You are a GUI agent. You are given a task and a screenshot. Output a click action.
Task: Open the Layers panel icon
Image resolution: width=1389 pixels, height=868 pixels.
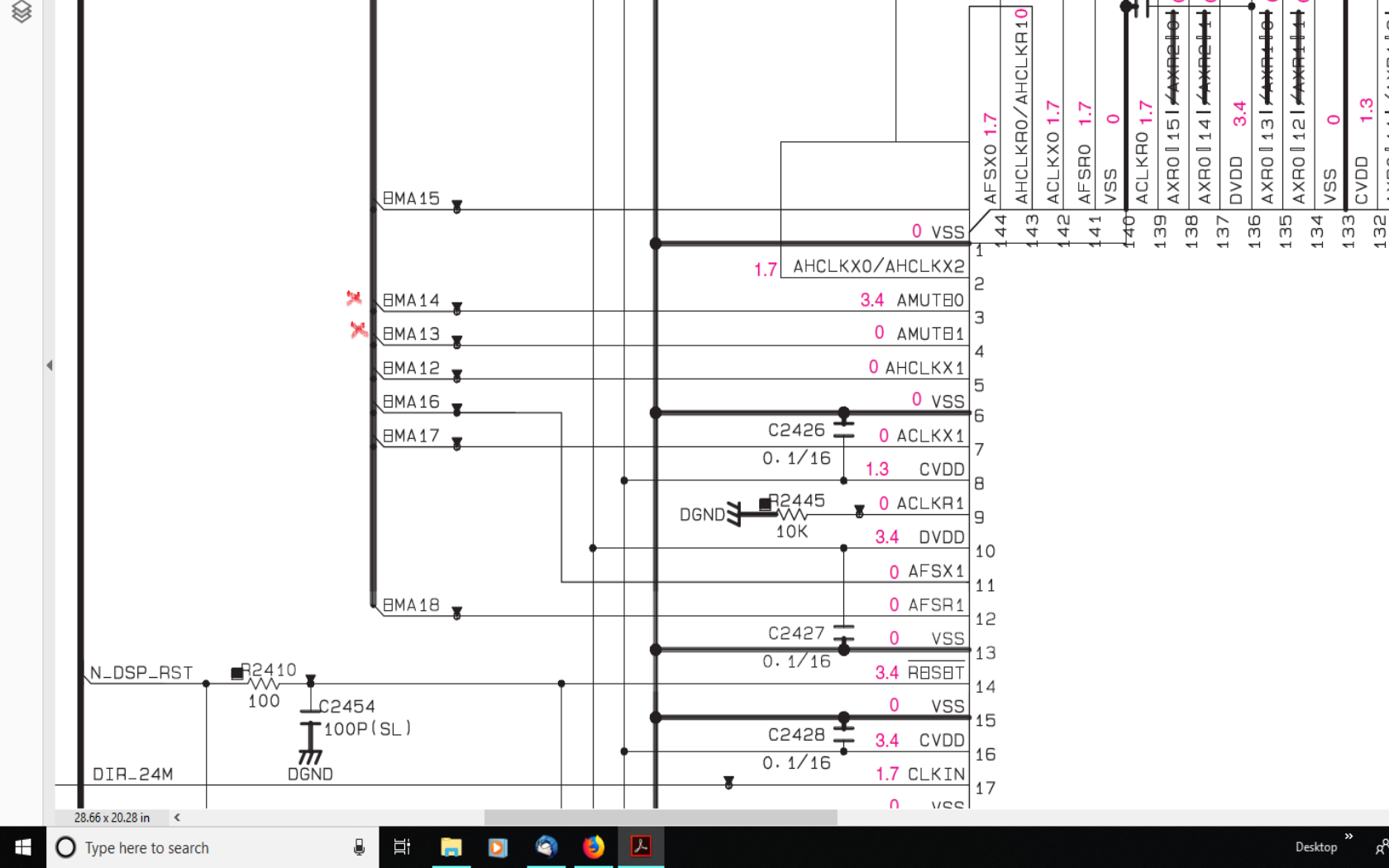click(x=21, y=11)
